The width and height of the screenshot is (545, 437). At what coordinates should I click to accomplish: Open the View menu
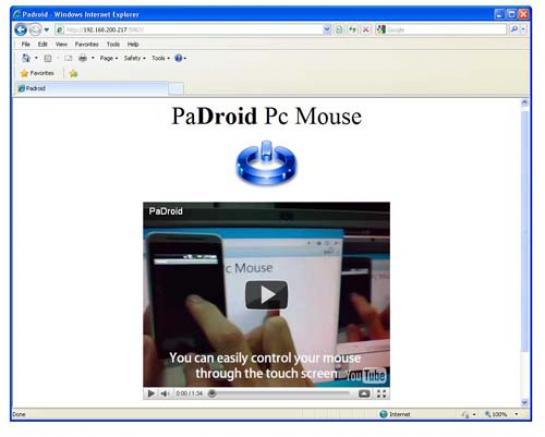pyautogui.click(x=61, y=44)
